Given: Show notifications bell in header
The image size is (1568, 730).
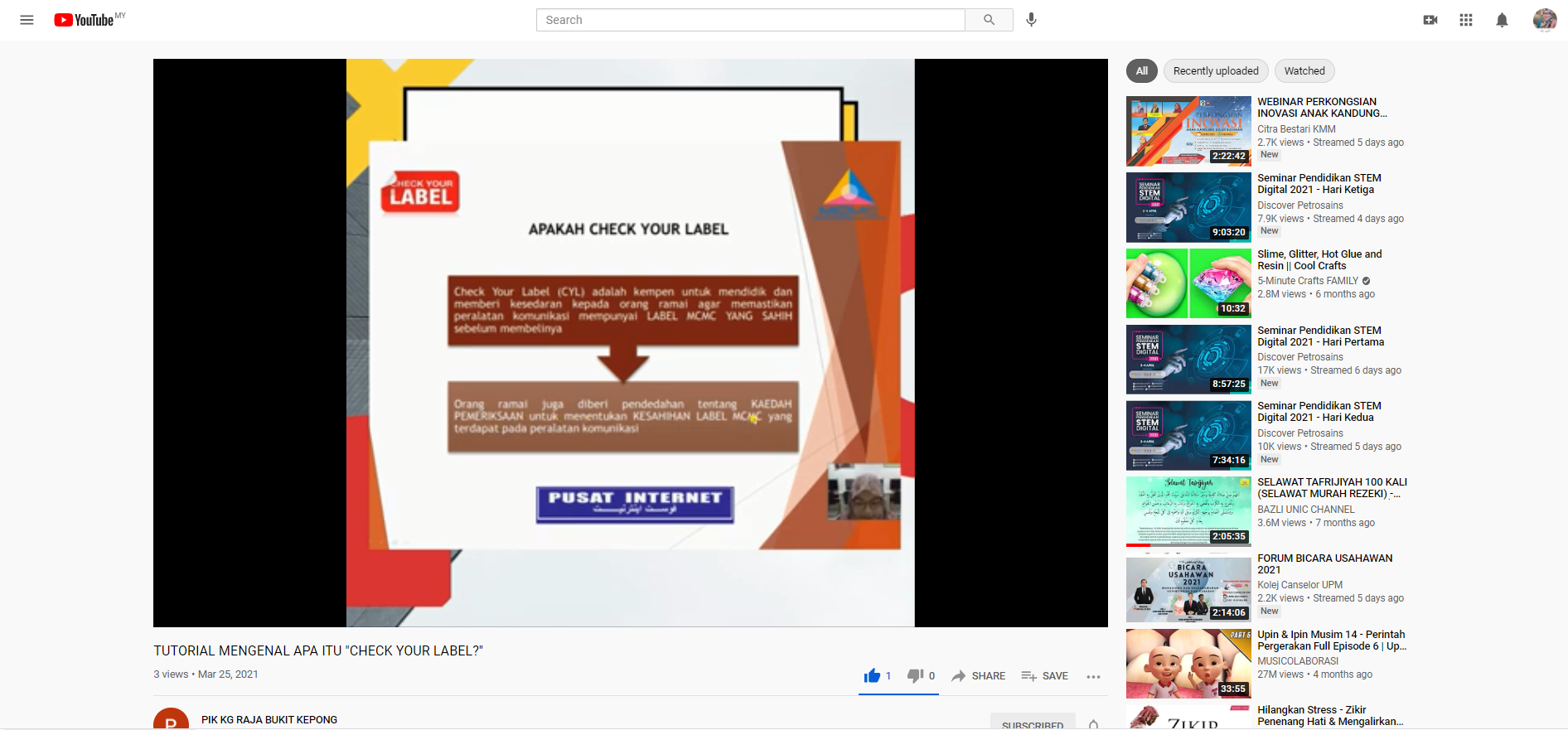Looking at the screenshot, I should 1502,20.
